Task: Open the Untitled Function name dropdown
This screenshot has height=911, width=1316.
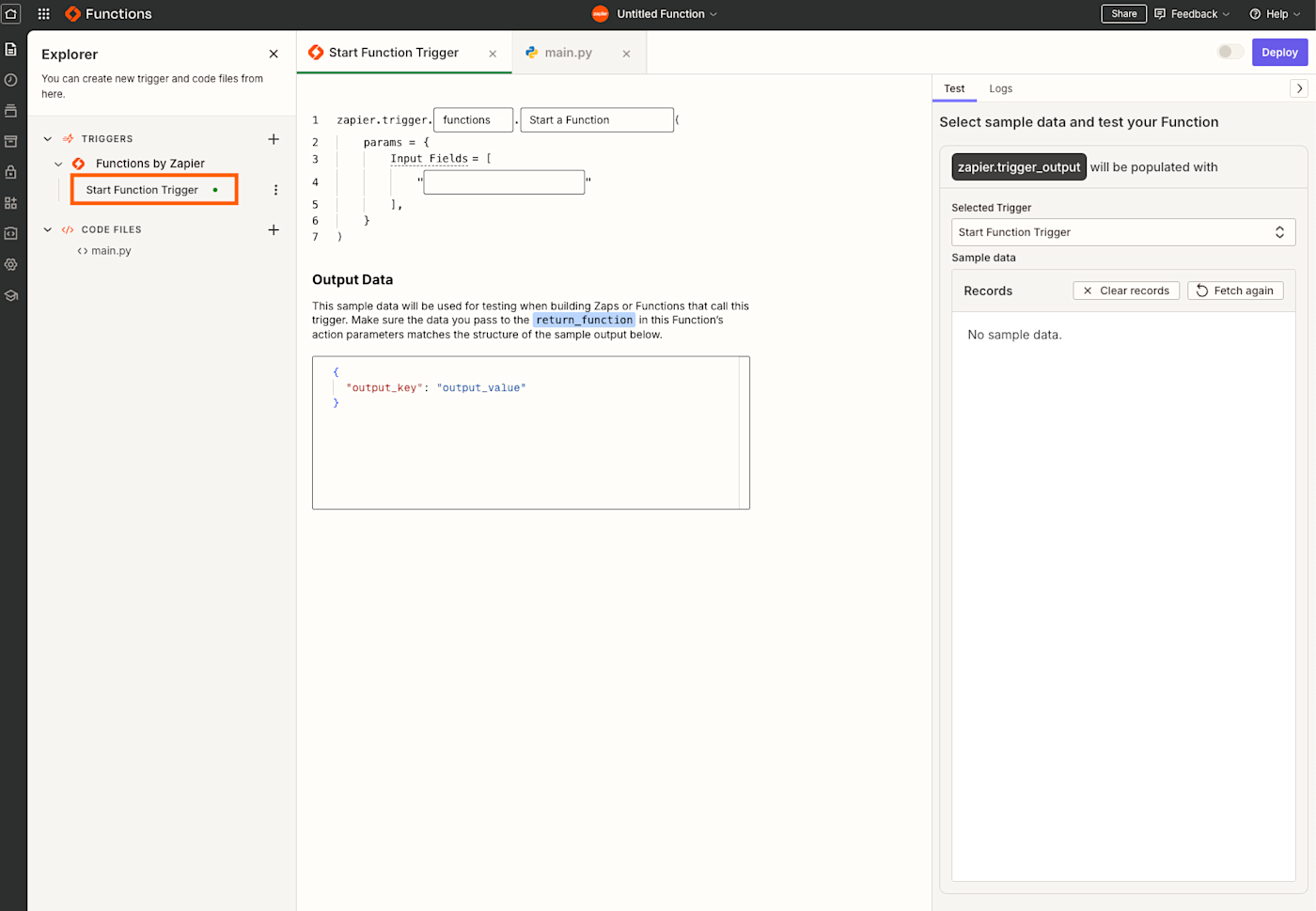Action: pos(666,14)
